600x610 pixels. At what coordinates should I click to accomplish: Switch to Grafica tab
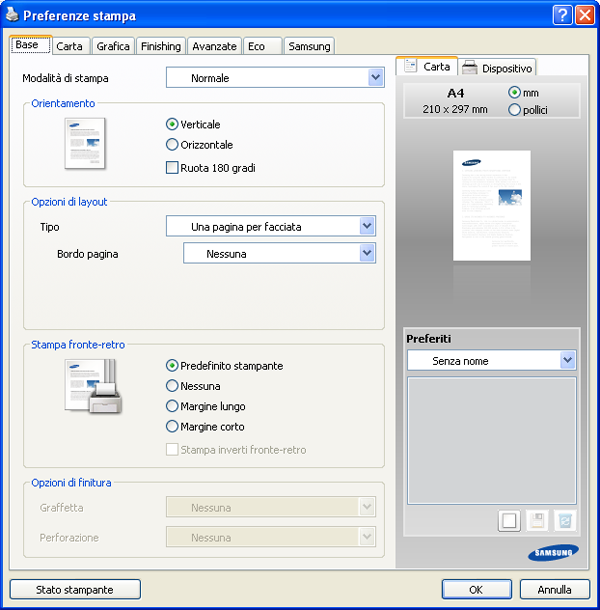[x=113, y=46]
